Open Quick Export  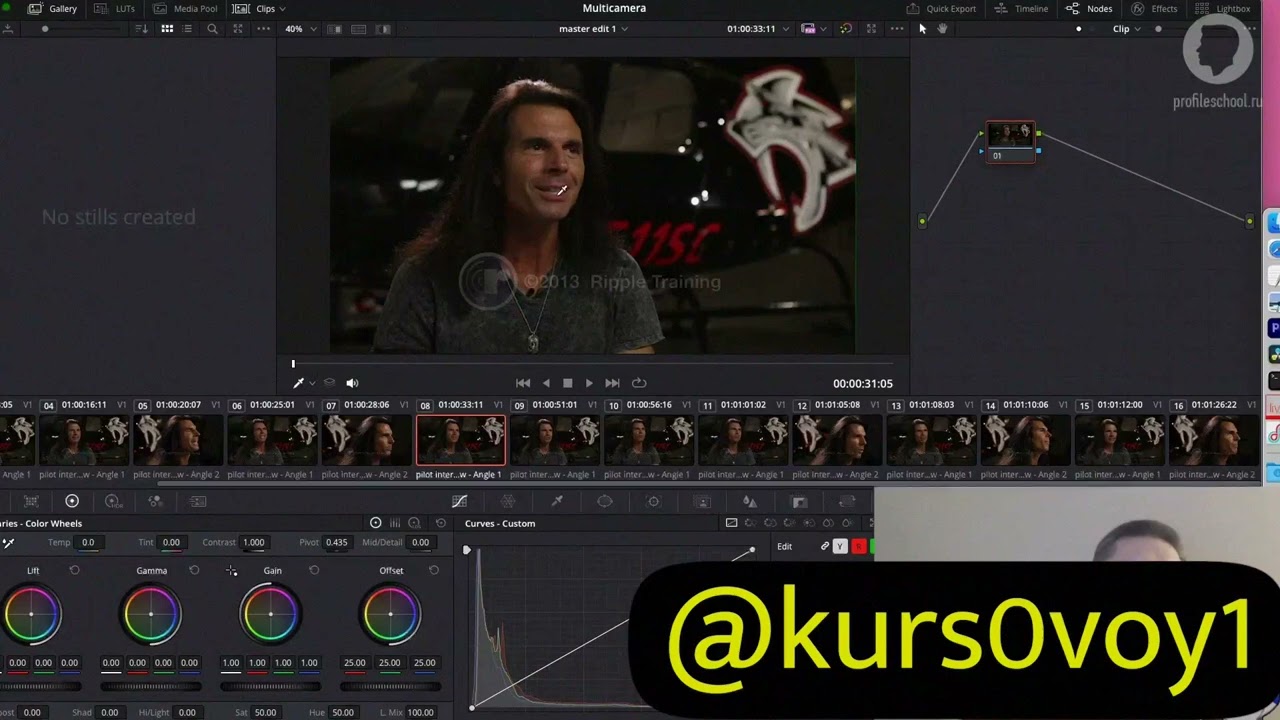(941, 9)
